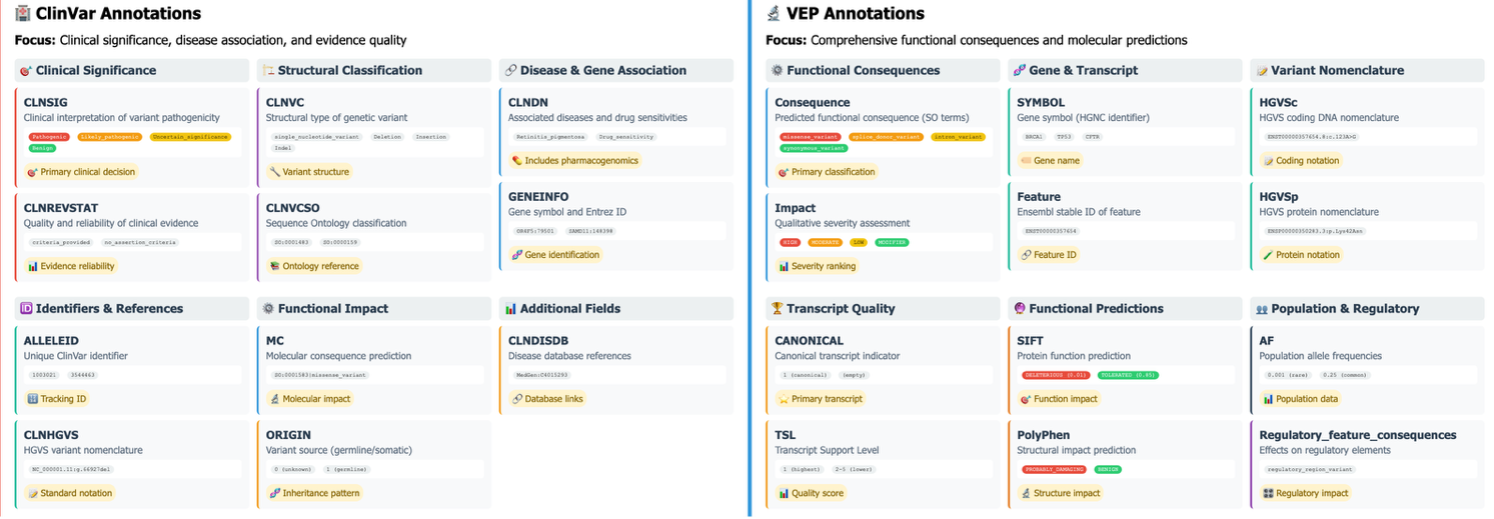The width and height of the screenshot is (1494, 519).
Task: Click the HIGH impact severity badge
Action: pyautogui.click(x=790, y=242)
